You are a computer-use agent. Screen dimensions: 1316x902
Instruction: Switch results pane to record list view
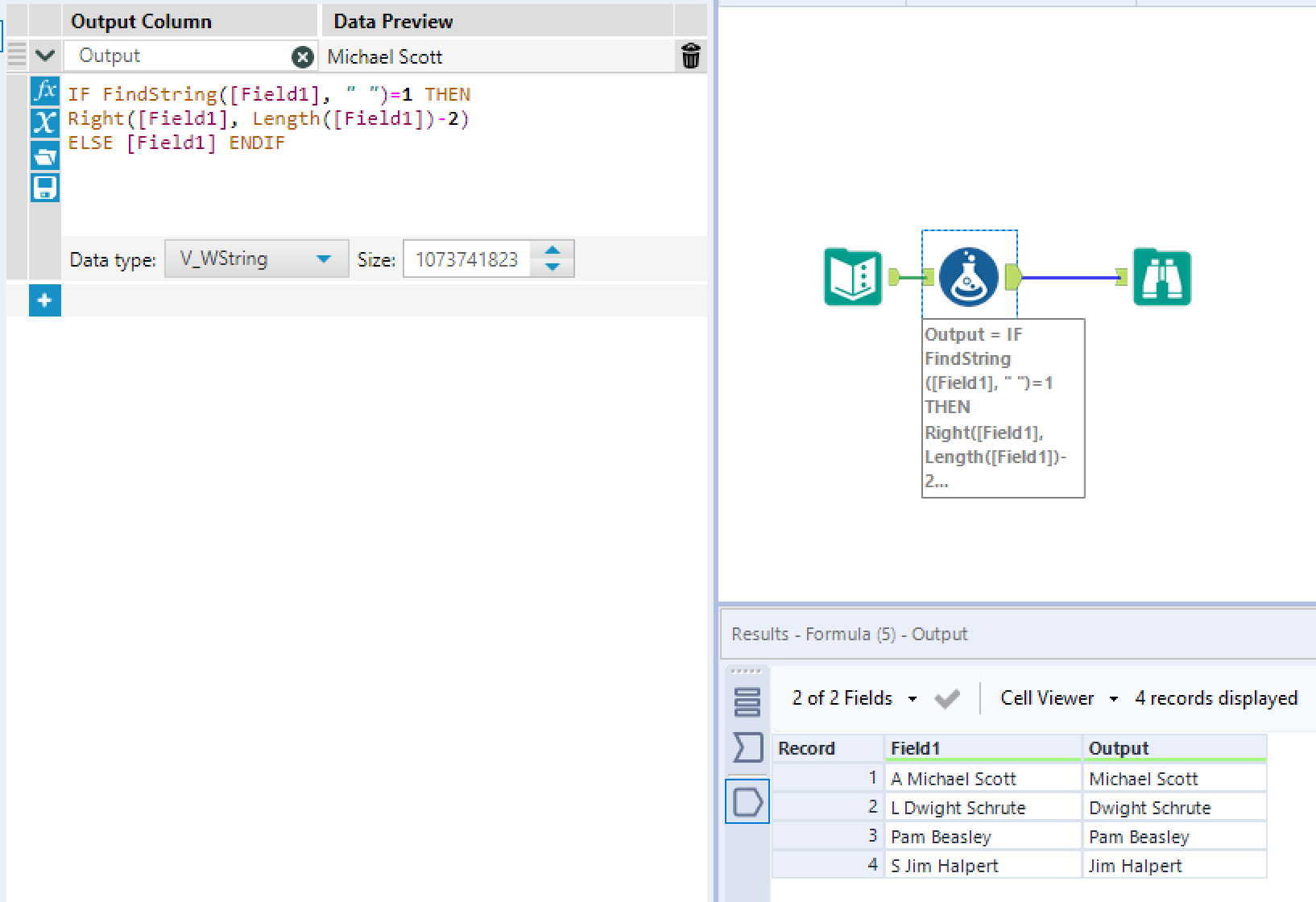tap(747, 701)
